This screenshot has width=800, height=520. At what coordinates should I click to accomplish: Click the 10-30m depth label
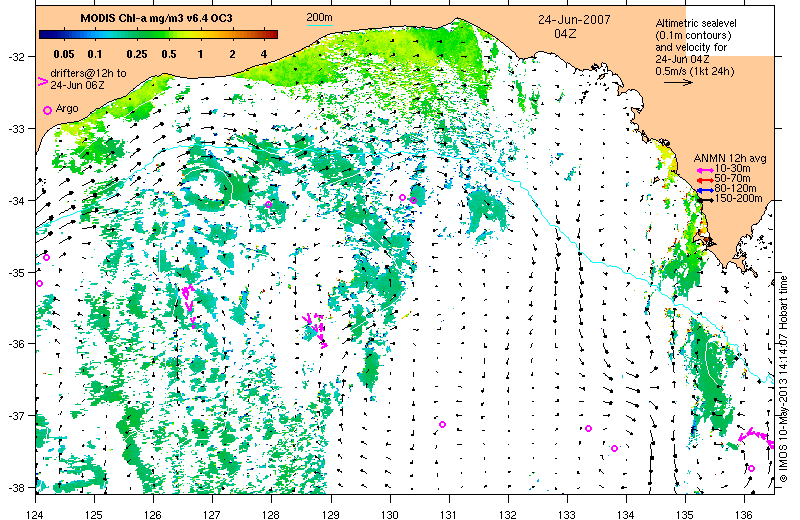pos(732,168)
